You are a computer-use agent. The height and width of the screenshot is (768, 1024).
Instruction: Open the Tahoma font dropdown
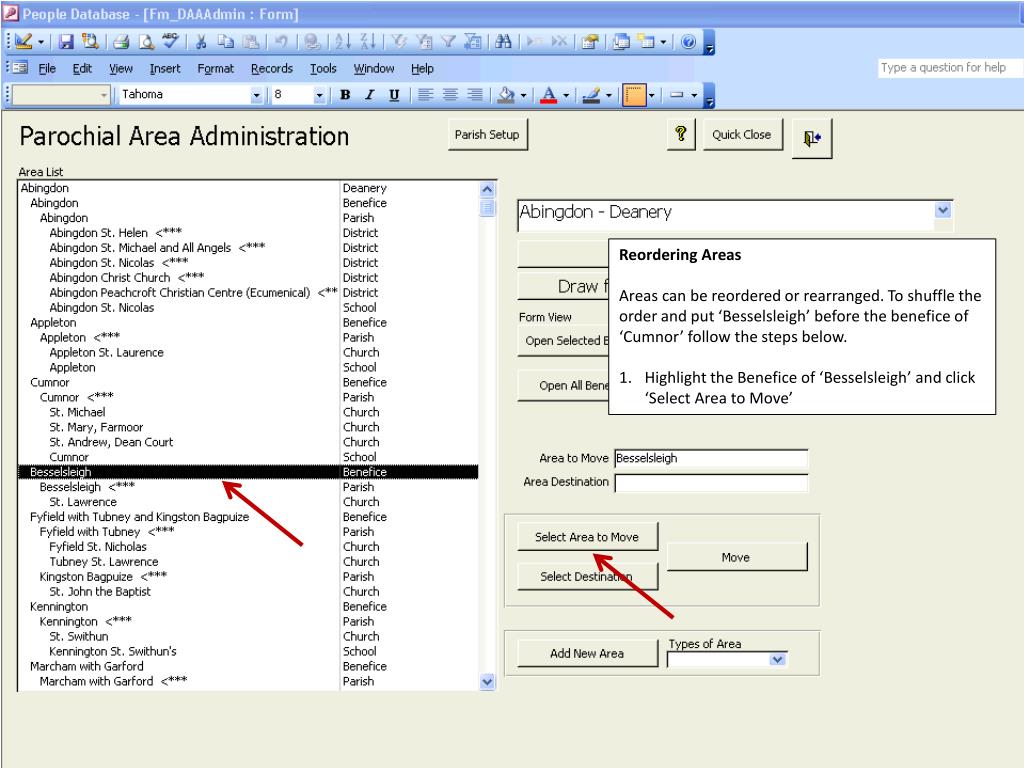[x=256, y=95]
